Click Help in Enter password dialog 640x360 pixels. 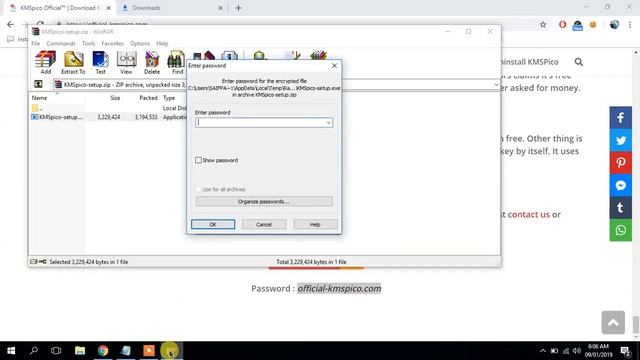pyautogui.click(x=315, y=224)
